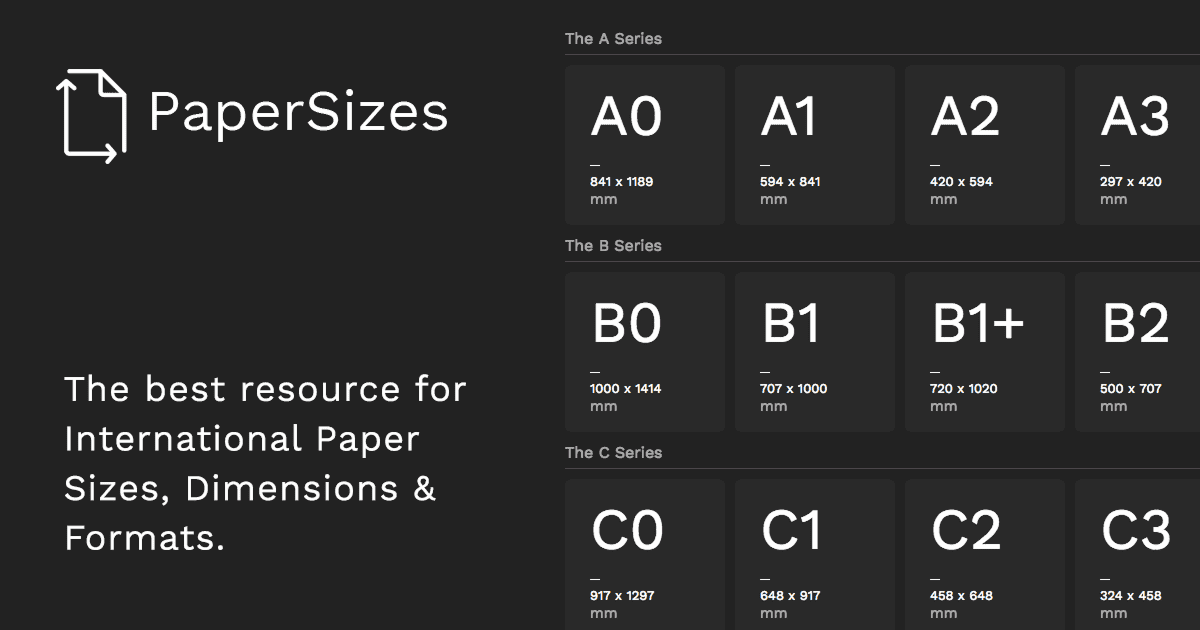Click The B Series section heading
The width and height of the screenshot is (1200, 630).
613,246
